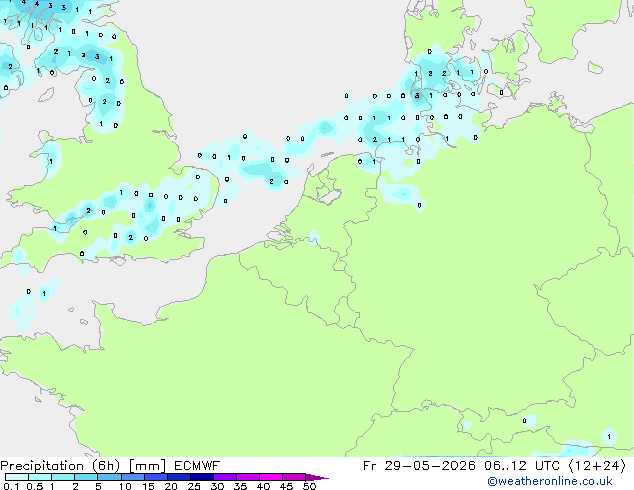Click the "50" legend scale label

point(310,486)
